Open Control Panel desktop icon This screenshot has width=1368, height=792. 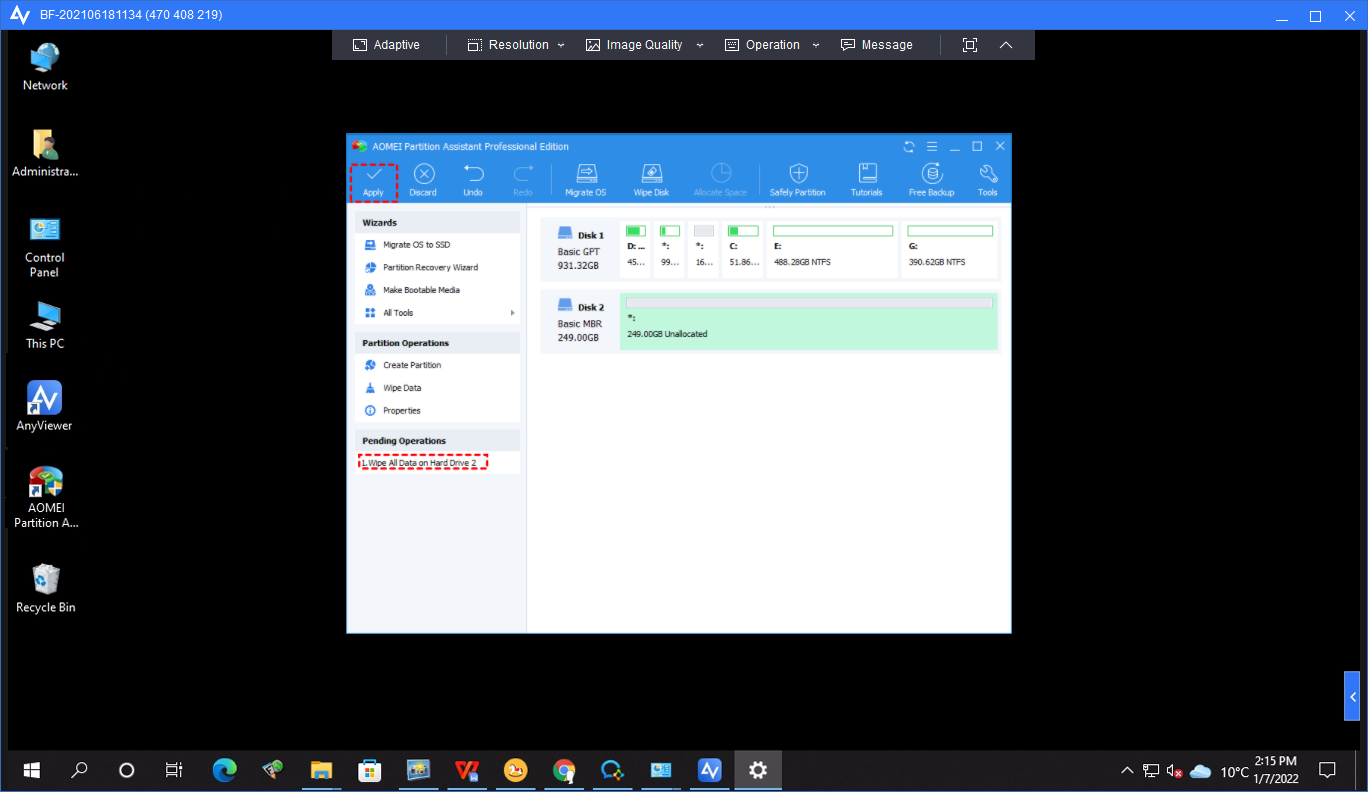(45, 246)
